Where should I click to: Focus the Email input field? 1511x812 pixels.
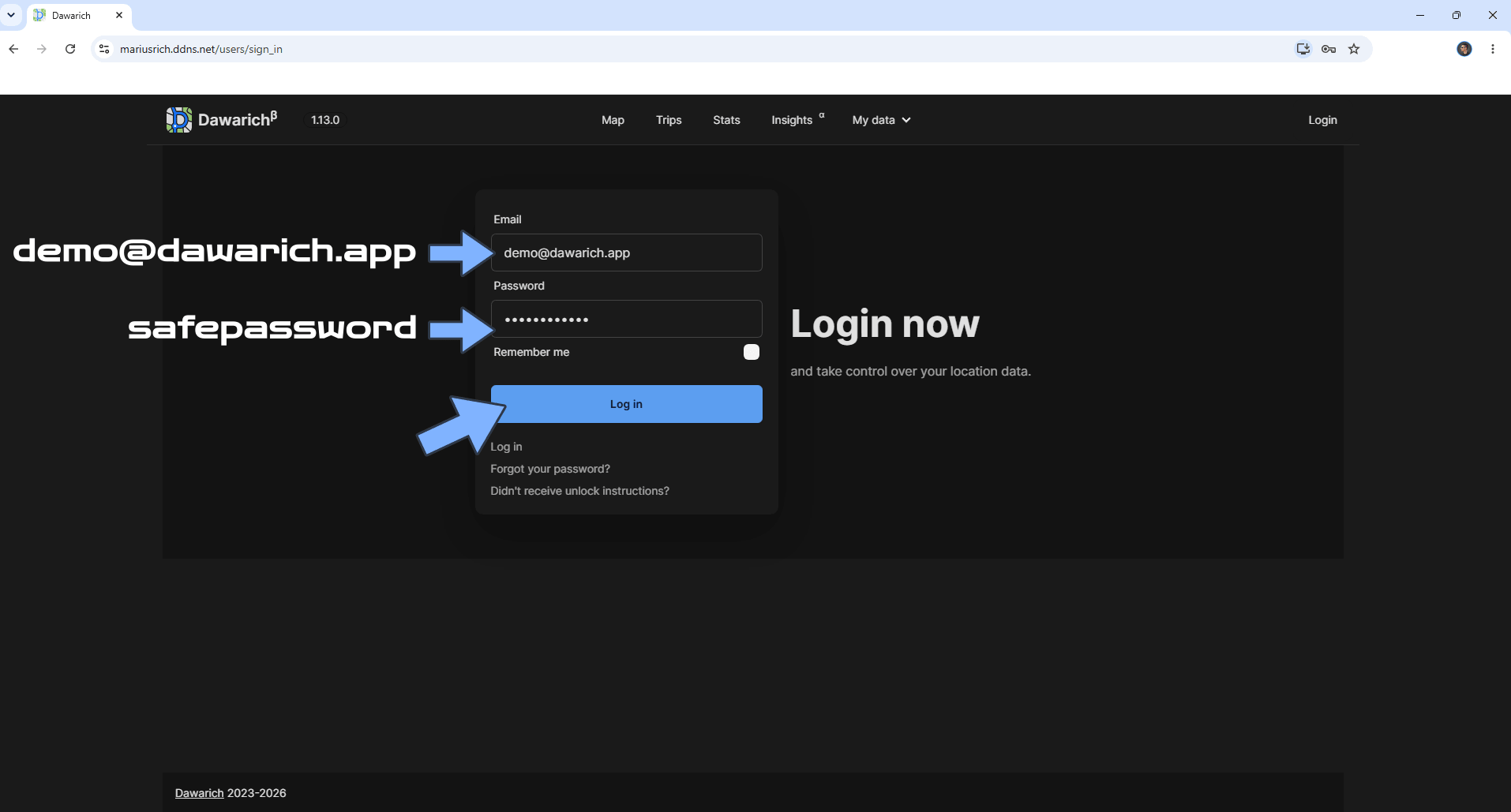pyautogui.click(x=627, y=253)
